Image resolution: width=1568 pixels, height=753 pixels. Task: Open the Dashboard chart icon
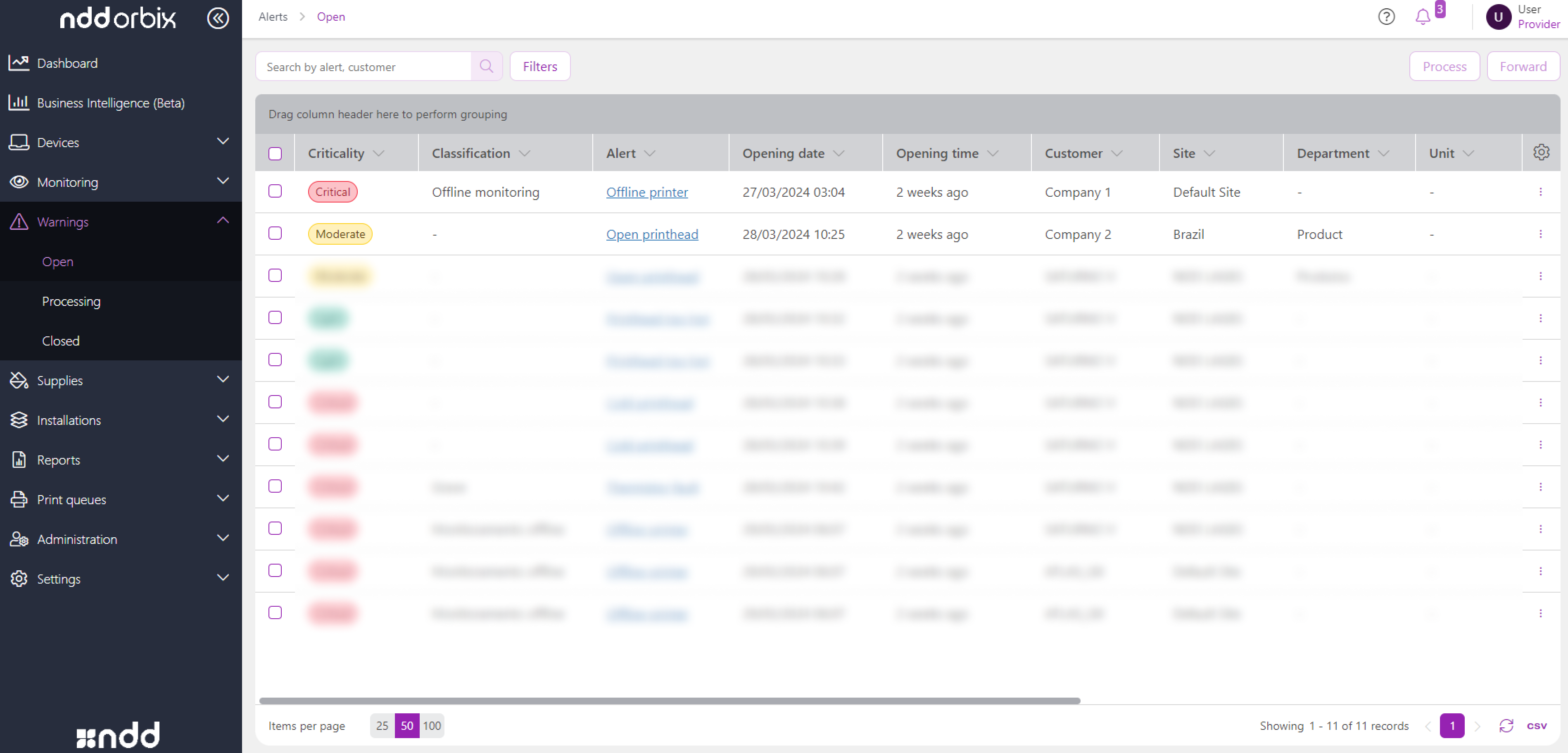coord(19,63)
